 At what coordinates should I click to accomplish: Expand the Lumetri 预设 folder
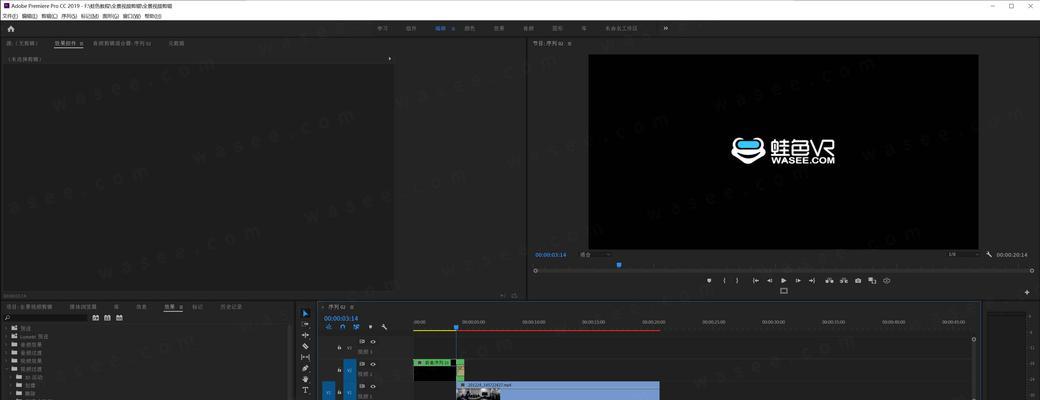pyautogui.click(x=6, y=336)
